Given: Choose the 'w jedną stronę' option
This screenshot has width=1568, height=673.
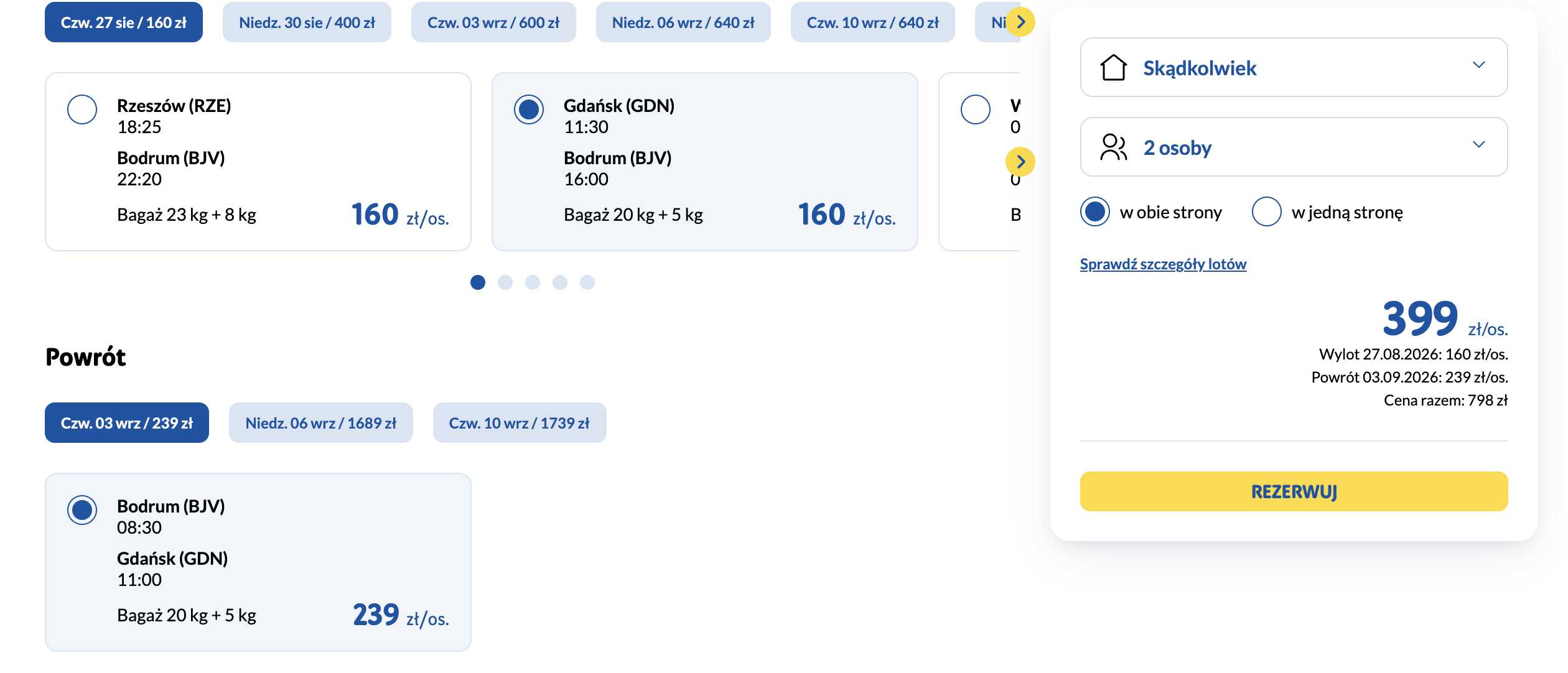Looking at the screenshot, I should [x=1267, y=211].
